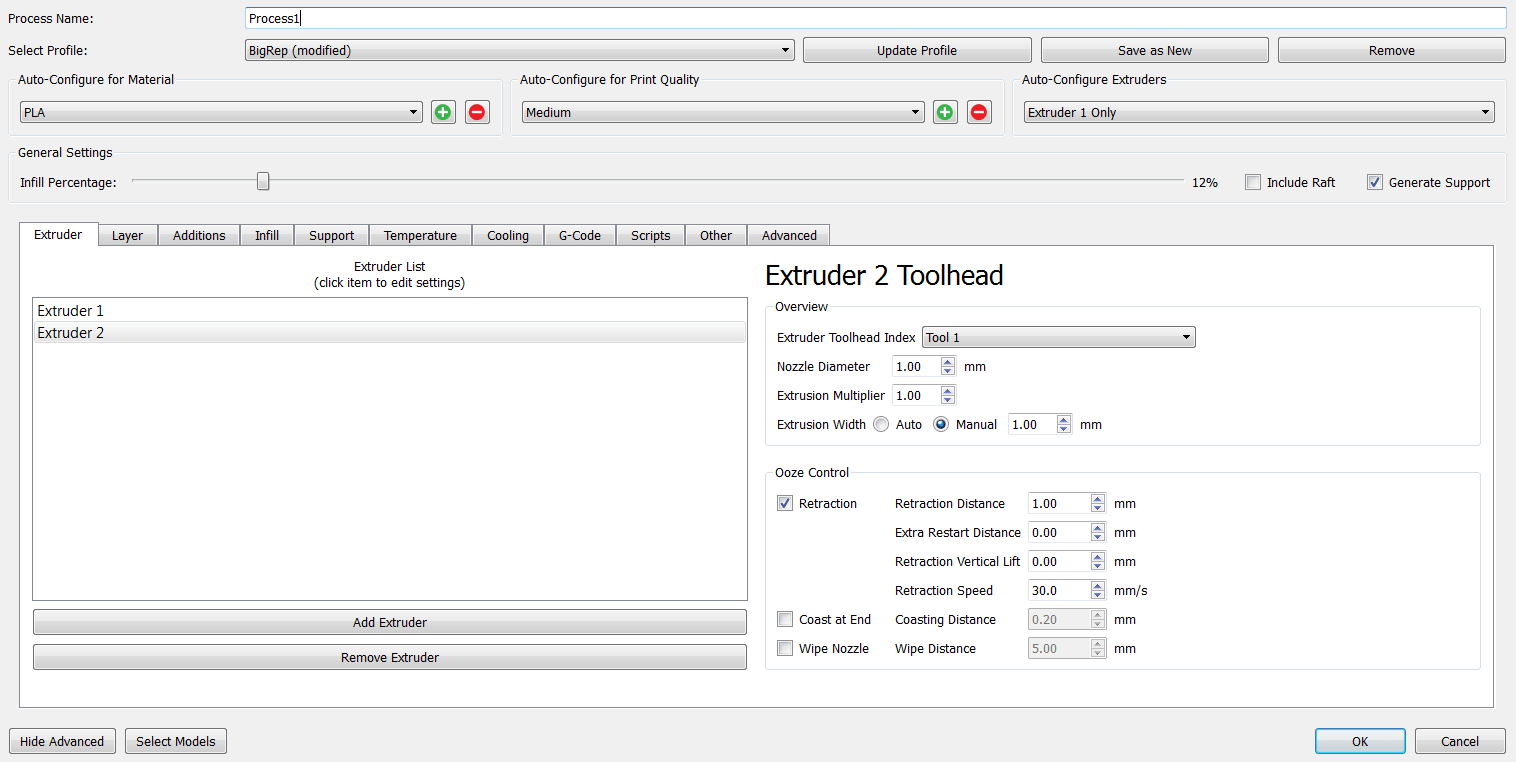The image size is (1516, 762).
Task: Select Auto extrusion width radio button
Action: pyautogui.click(x=881, y=424)
